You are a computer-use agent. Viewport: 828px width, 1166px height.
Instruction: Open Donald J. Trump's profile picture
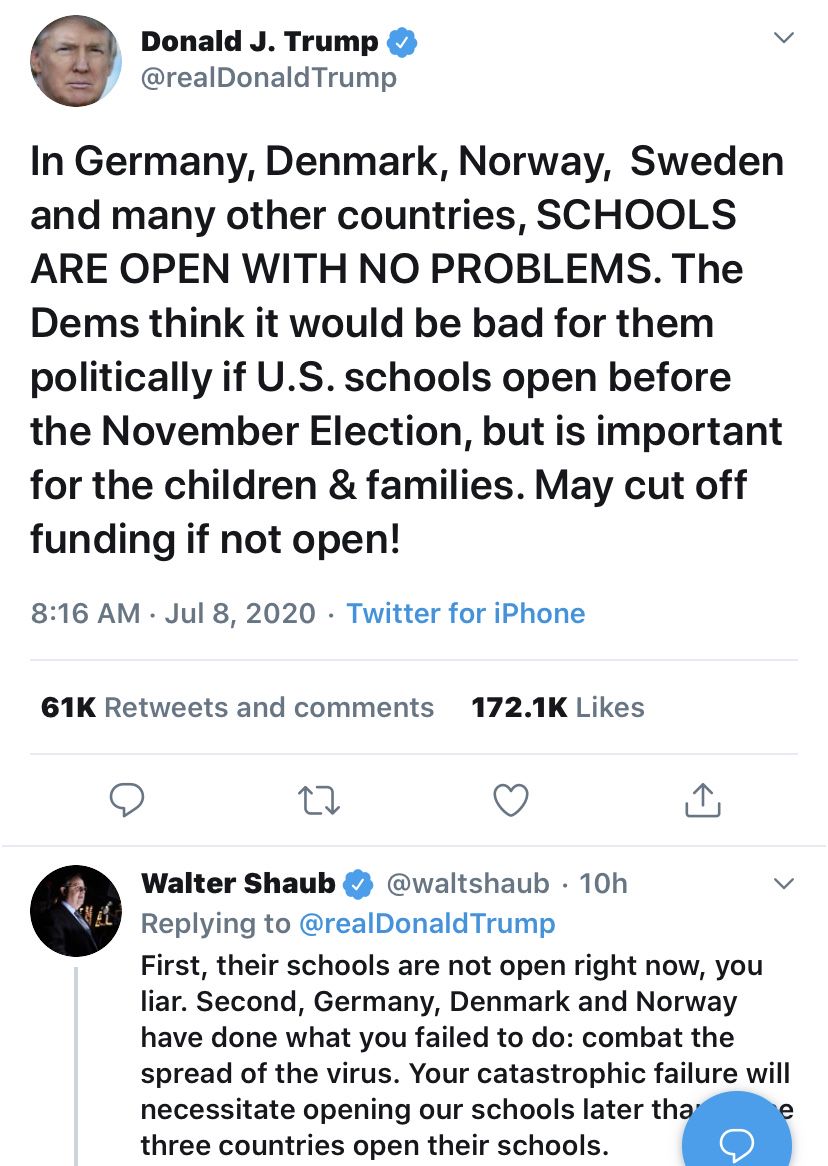click(x=76, y=61)
